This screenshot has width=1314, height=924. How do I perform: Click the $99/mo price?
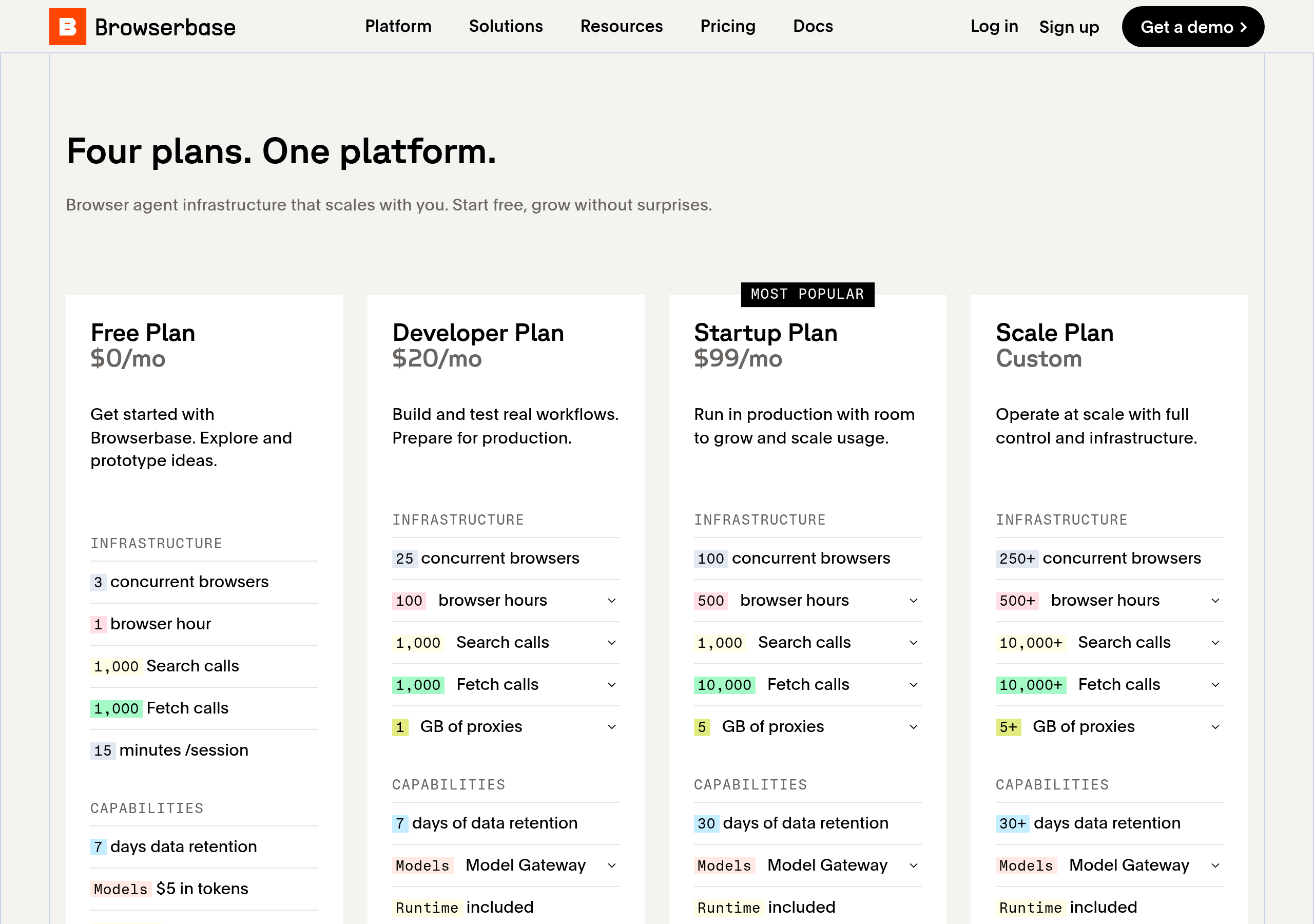click(x=738, y=359)
